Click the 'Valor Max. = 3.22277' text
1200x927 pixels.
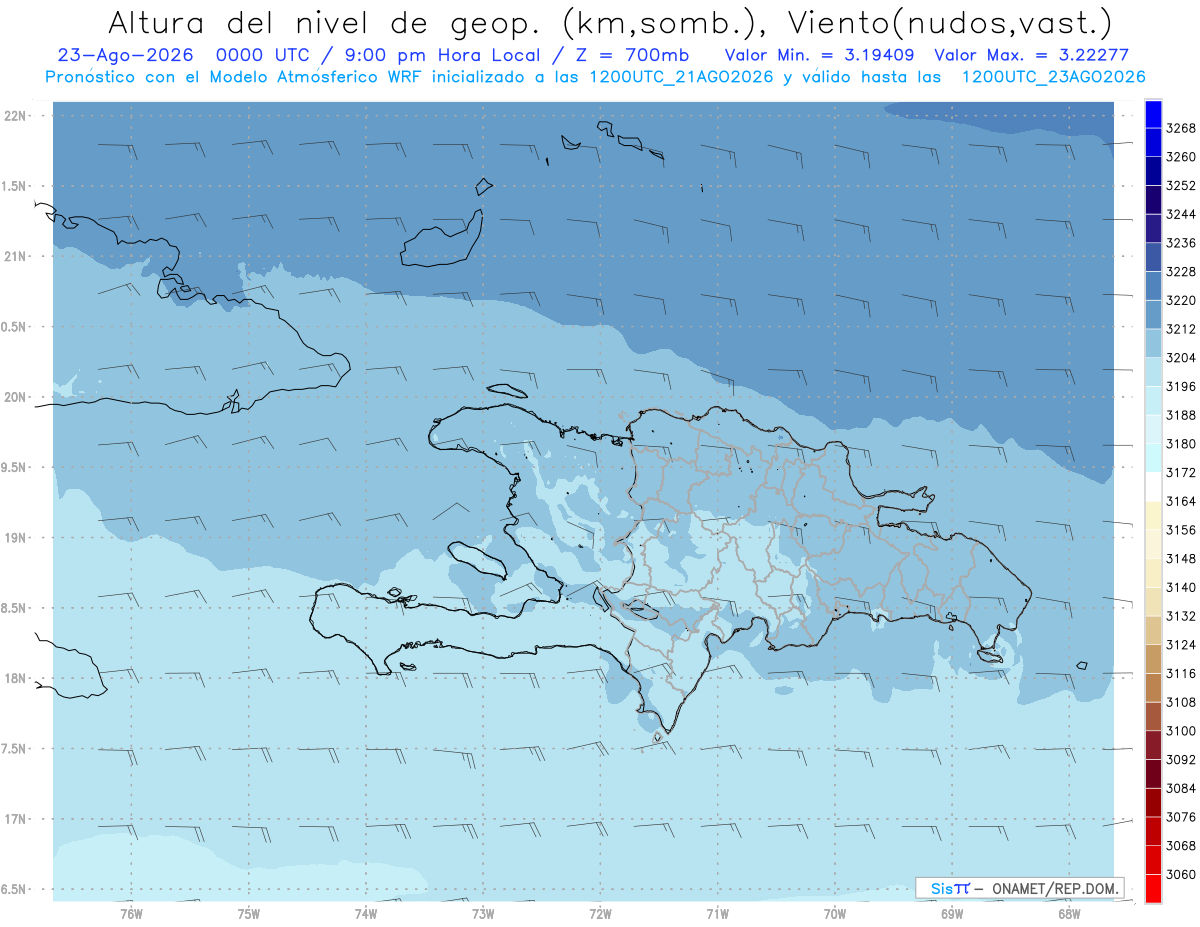(x=1031, y=55)
